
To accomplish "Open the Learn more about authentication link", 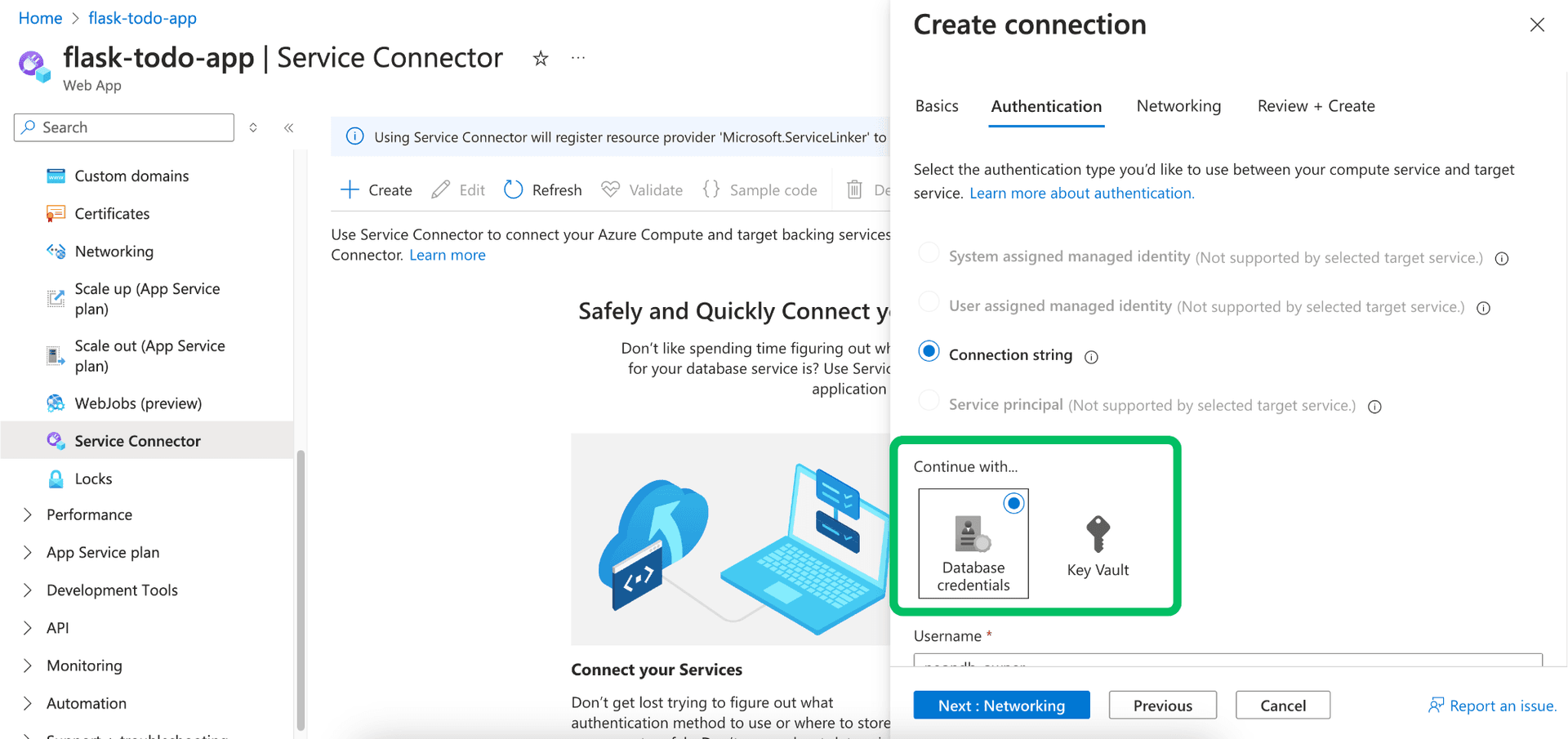I will [1080, 193].
